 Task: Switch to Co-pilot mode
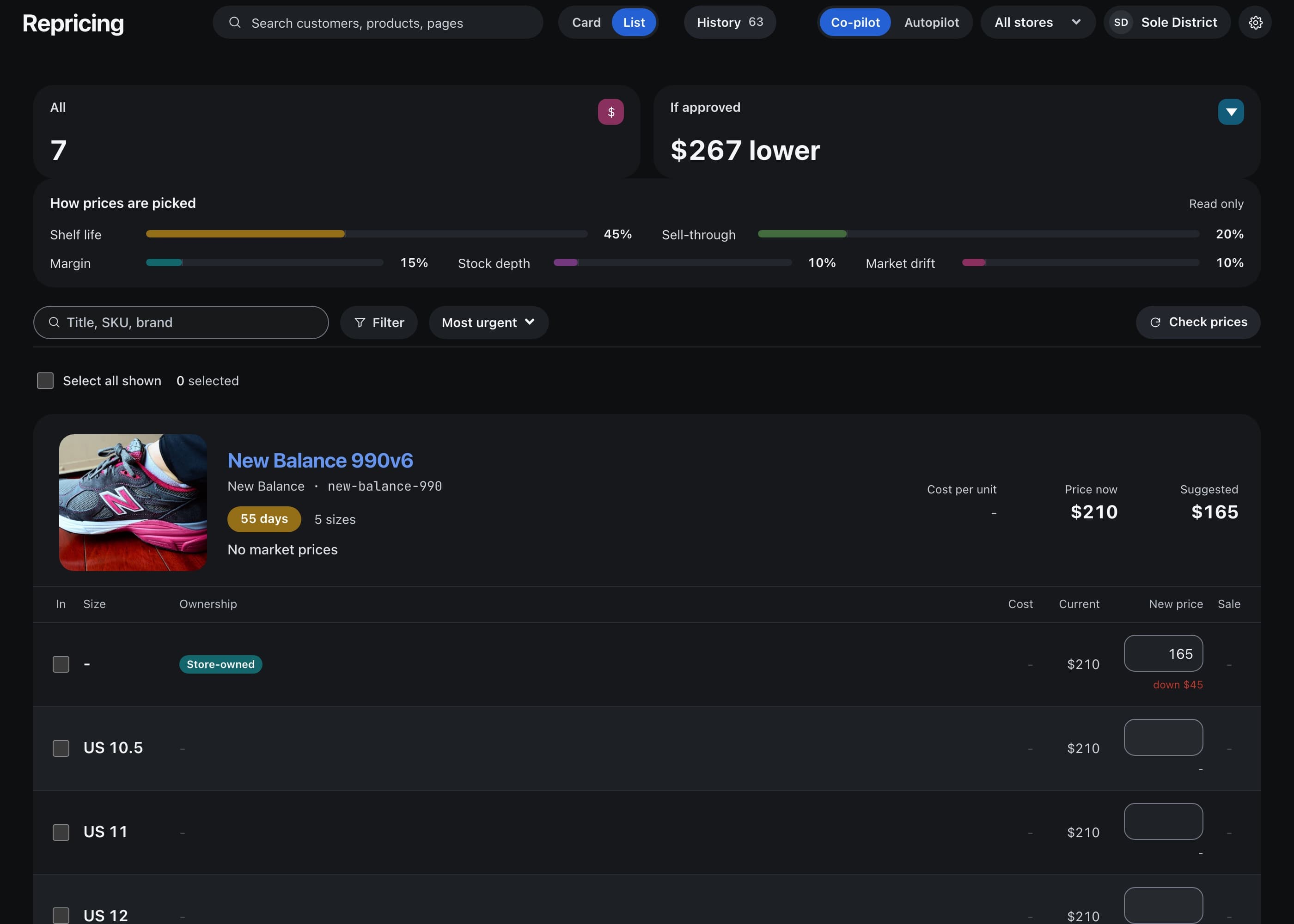855,22
